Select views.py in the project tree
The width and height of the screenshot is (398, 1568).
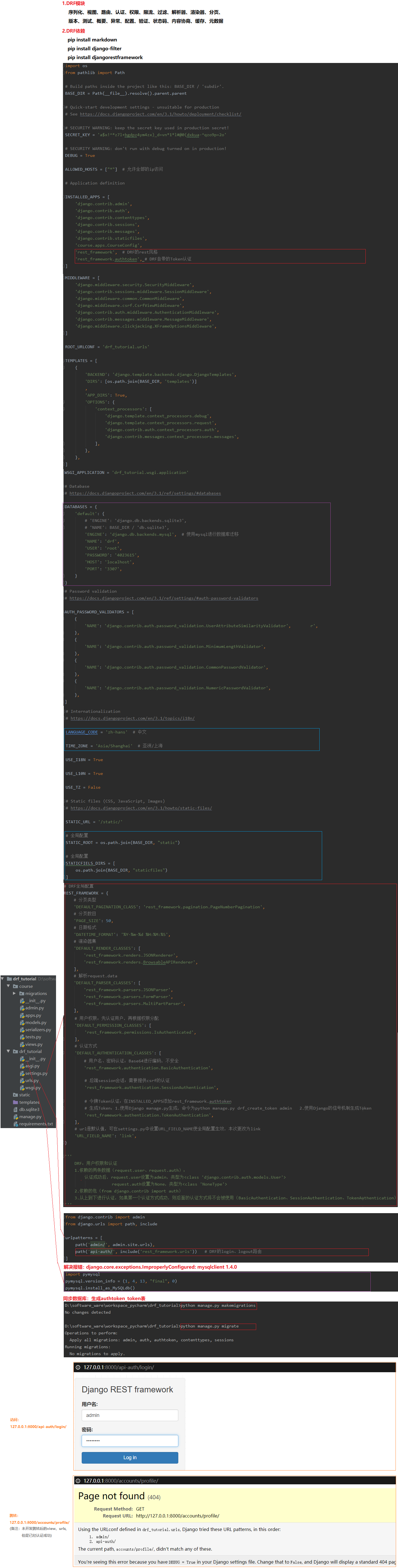tap(33, 1044)
